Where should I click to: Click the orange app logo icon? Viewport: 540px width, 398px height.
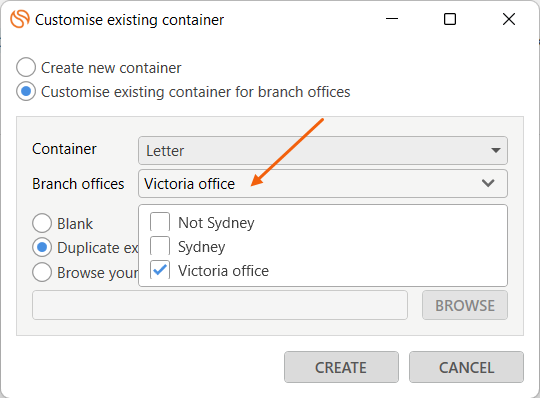pyautogui.click(x=20, y=19)
